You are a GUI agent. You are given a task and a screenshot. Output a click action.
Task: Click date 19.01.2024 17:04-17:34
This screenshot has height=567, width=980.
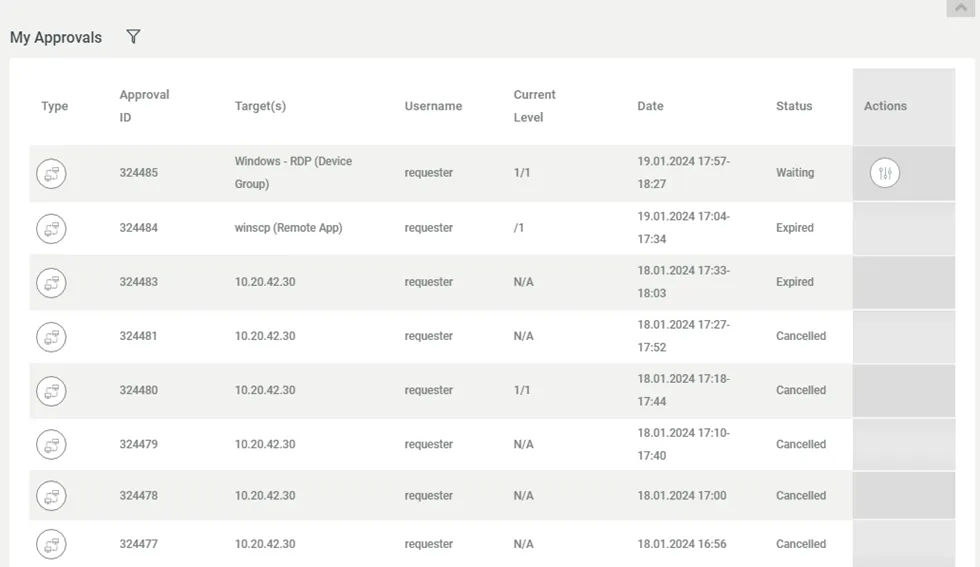coord(684,228)
